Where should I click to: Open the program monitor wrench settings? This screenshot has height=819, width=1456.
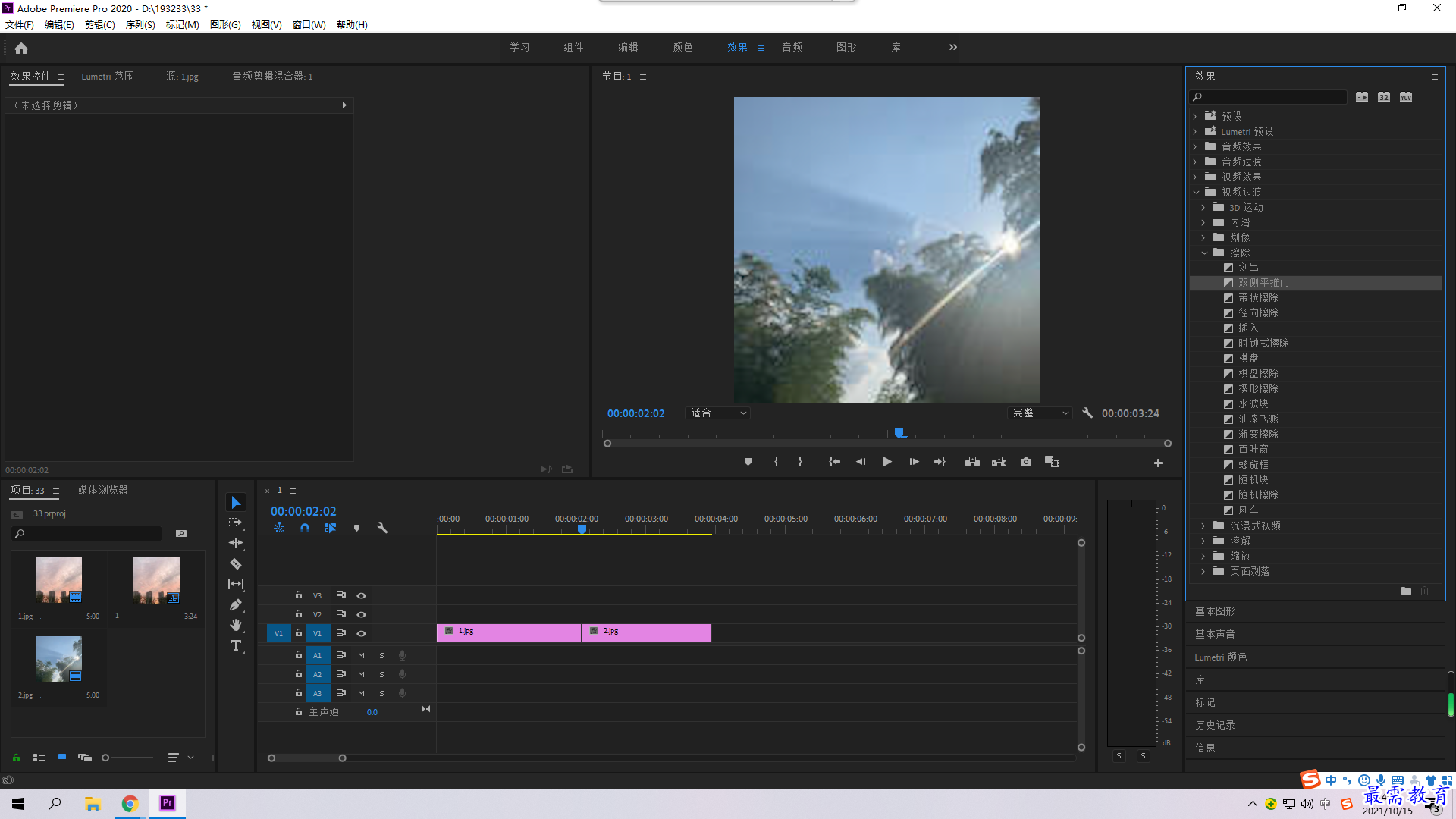[x=1087, y=413]
